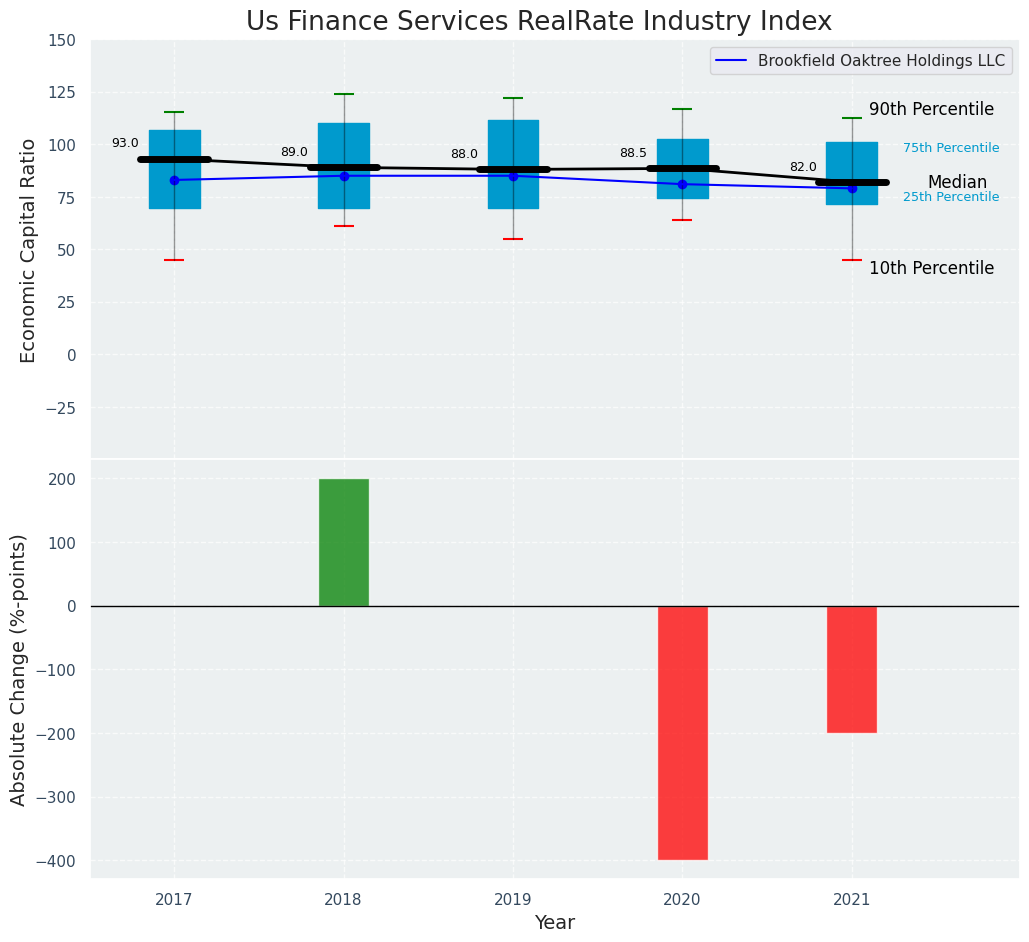Image resolution: width=1029 pixels, height=942 pixels.
Task: Click the 75th Percentile label
Action: click(950, 148)
